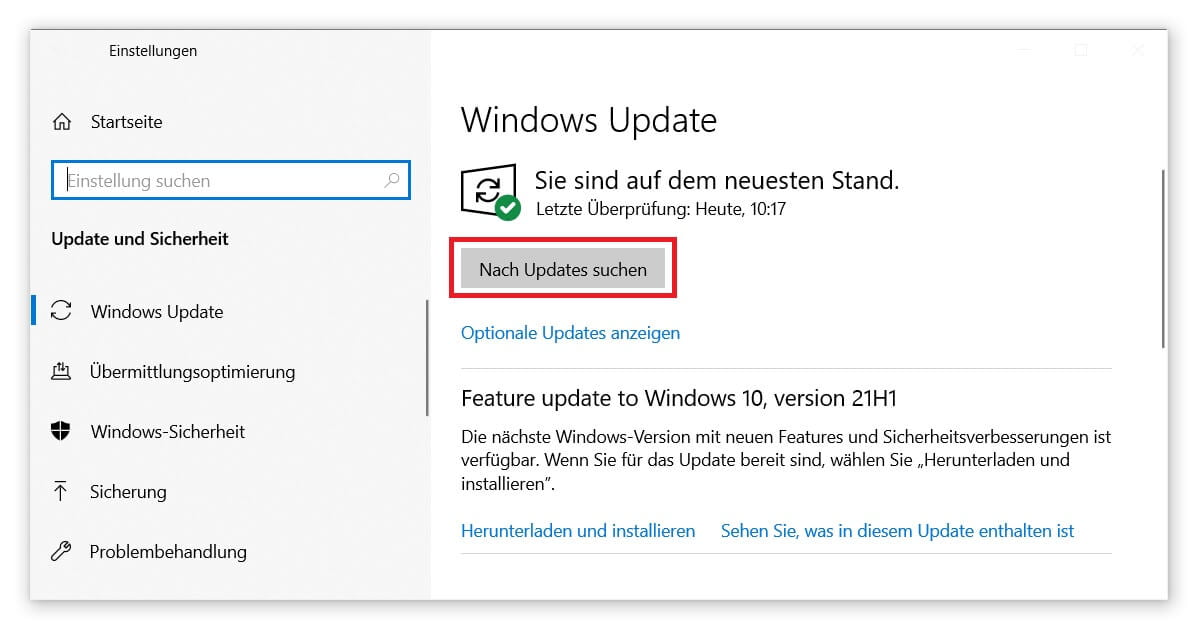Click the wrench icon for Problembehandlung
The image size is (1200, 630).
pyautogui.click(x=62, y=552)
